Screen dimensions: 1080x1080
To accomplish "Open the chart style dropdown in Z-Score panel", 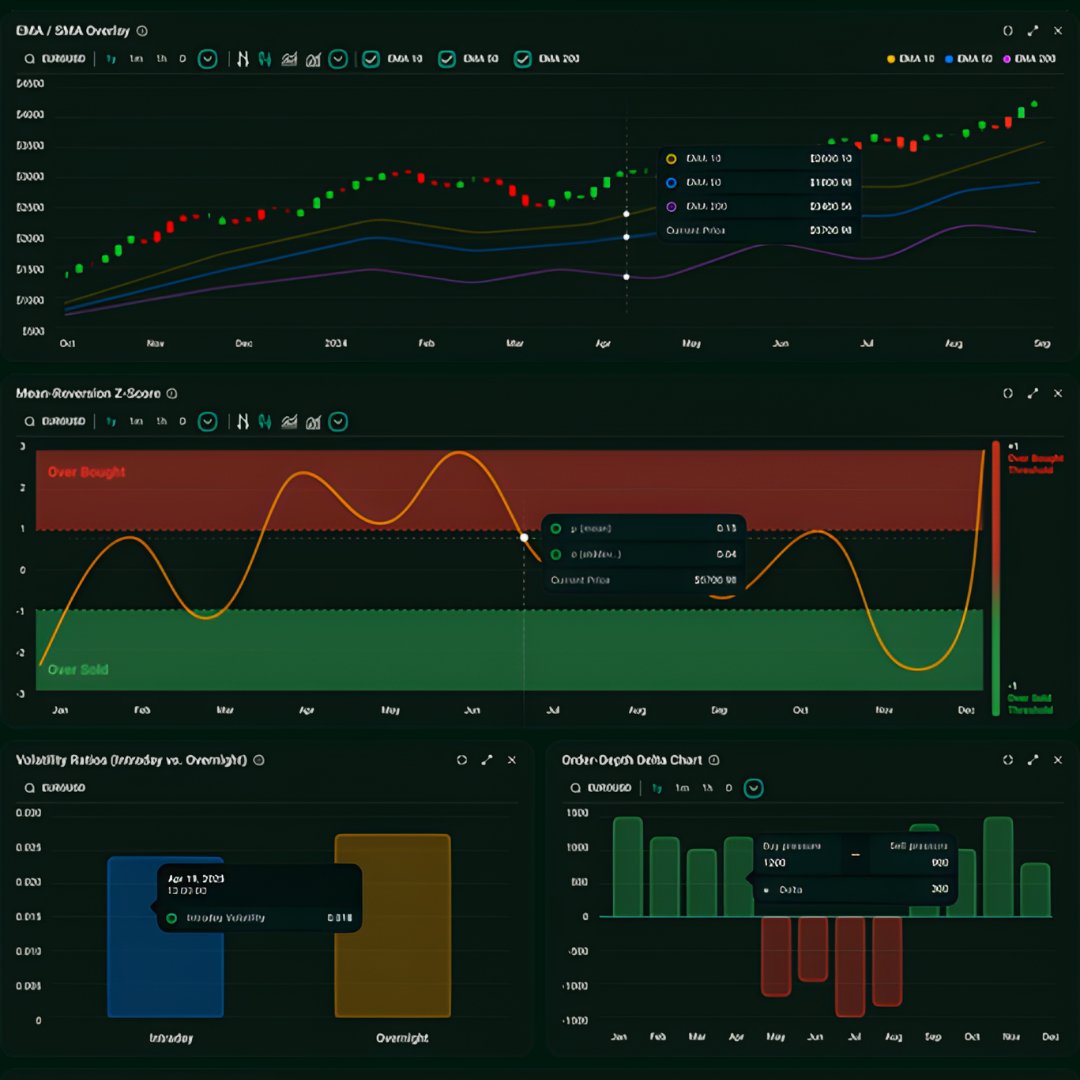I will (x=338, y=421).
